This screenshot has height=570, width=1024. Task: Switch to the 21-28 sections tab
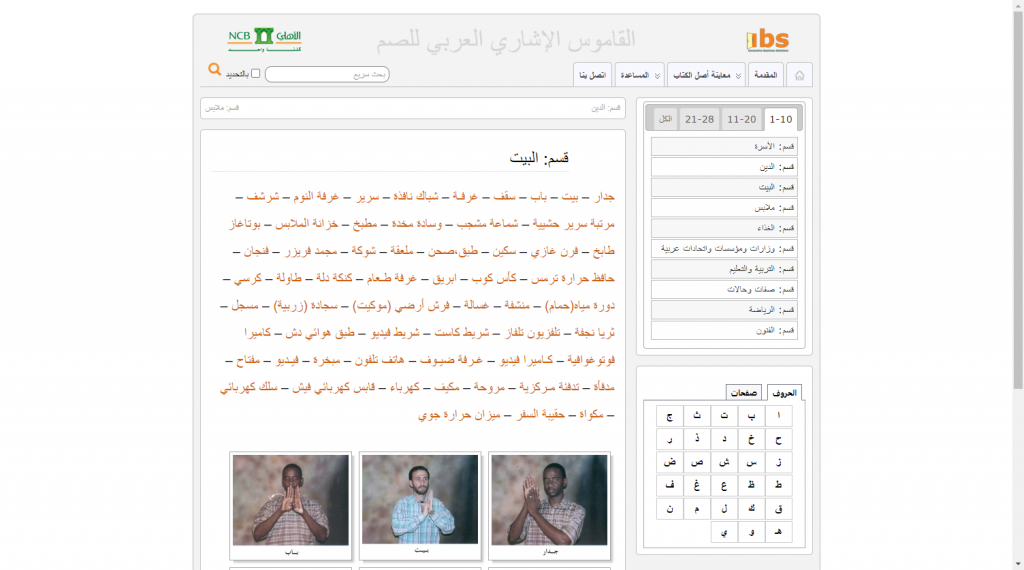point(699,119)
